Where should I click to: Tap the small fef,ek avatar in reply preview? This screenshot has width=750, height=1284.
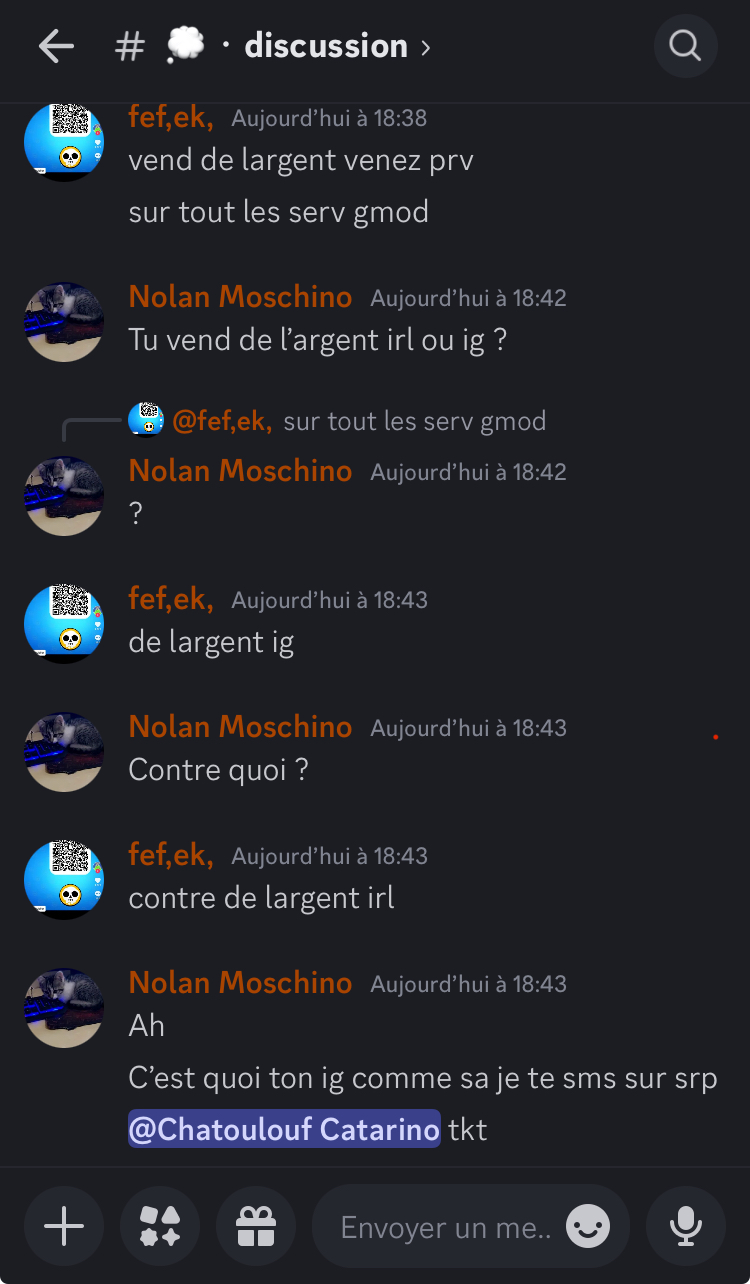point(146,420)
